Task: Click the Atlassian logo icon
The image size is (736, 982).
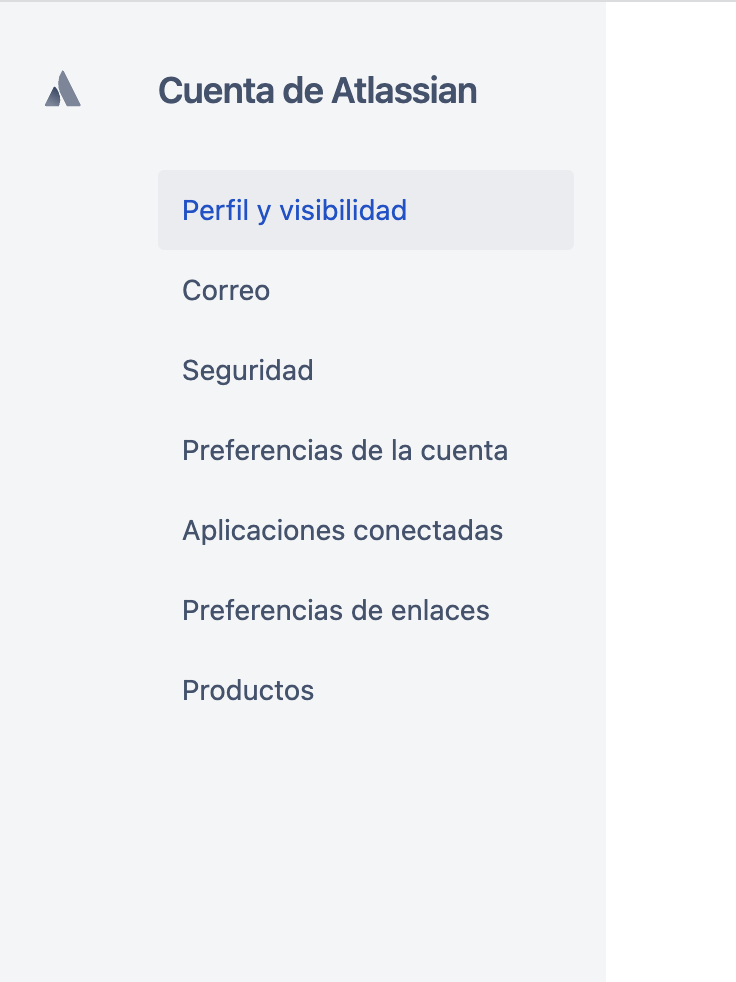Action: tap(63, 90)
